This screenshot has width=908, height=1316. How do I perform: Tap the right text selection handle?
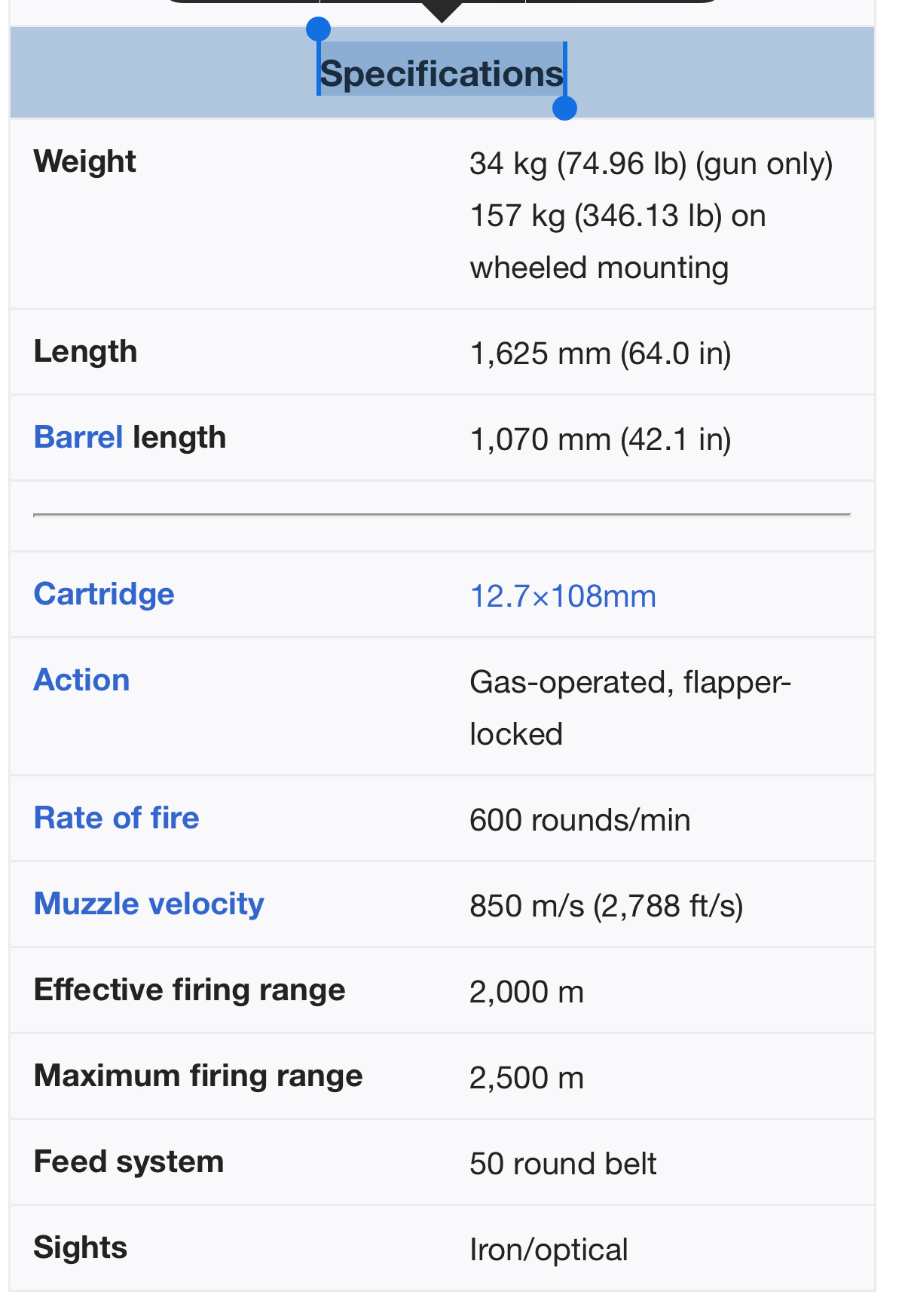pos(564,108)
